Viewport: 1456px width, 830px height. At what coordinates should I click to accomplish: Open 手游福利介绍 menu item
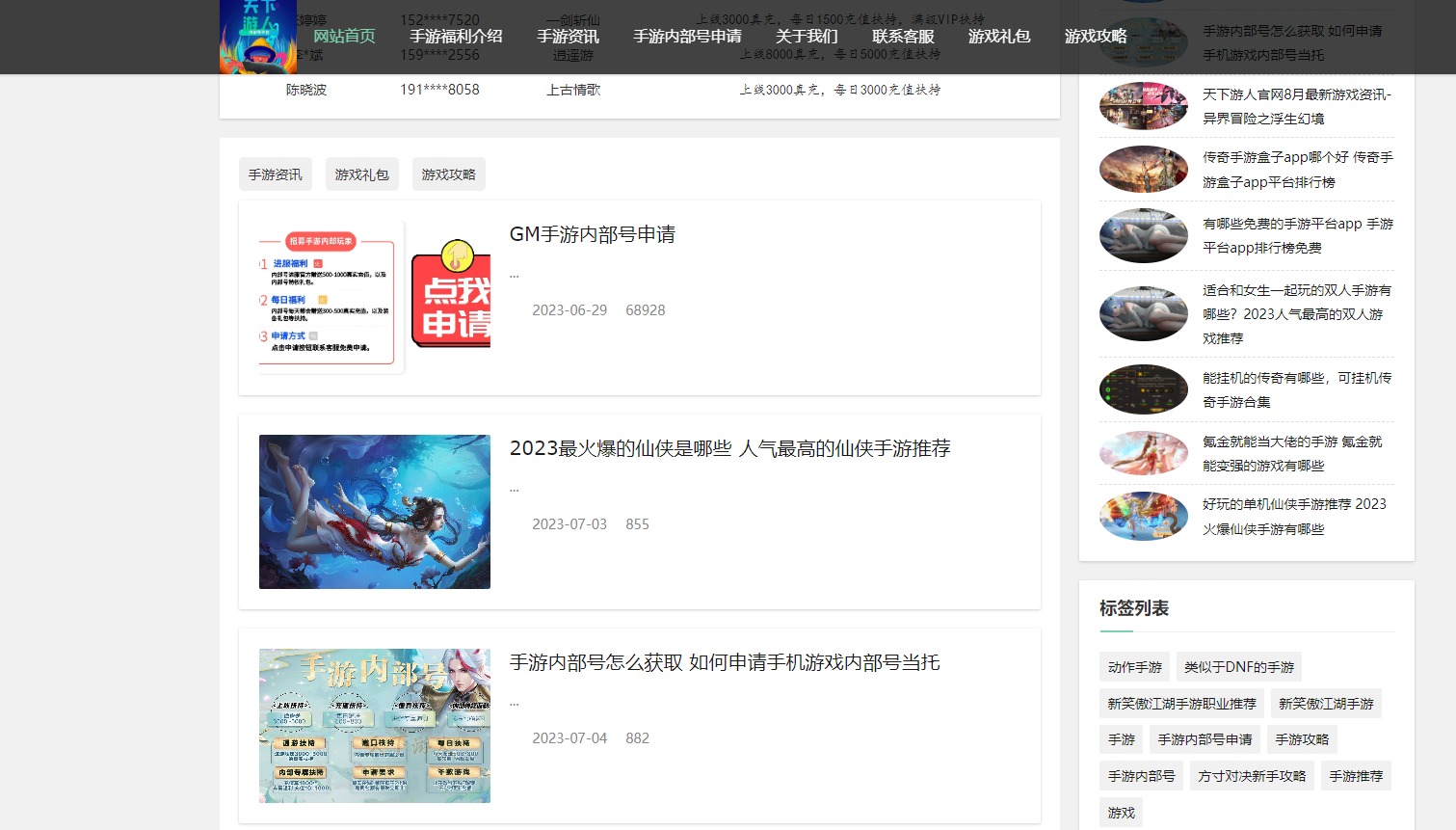point(456,37)
